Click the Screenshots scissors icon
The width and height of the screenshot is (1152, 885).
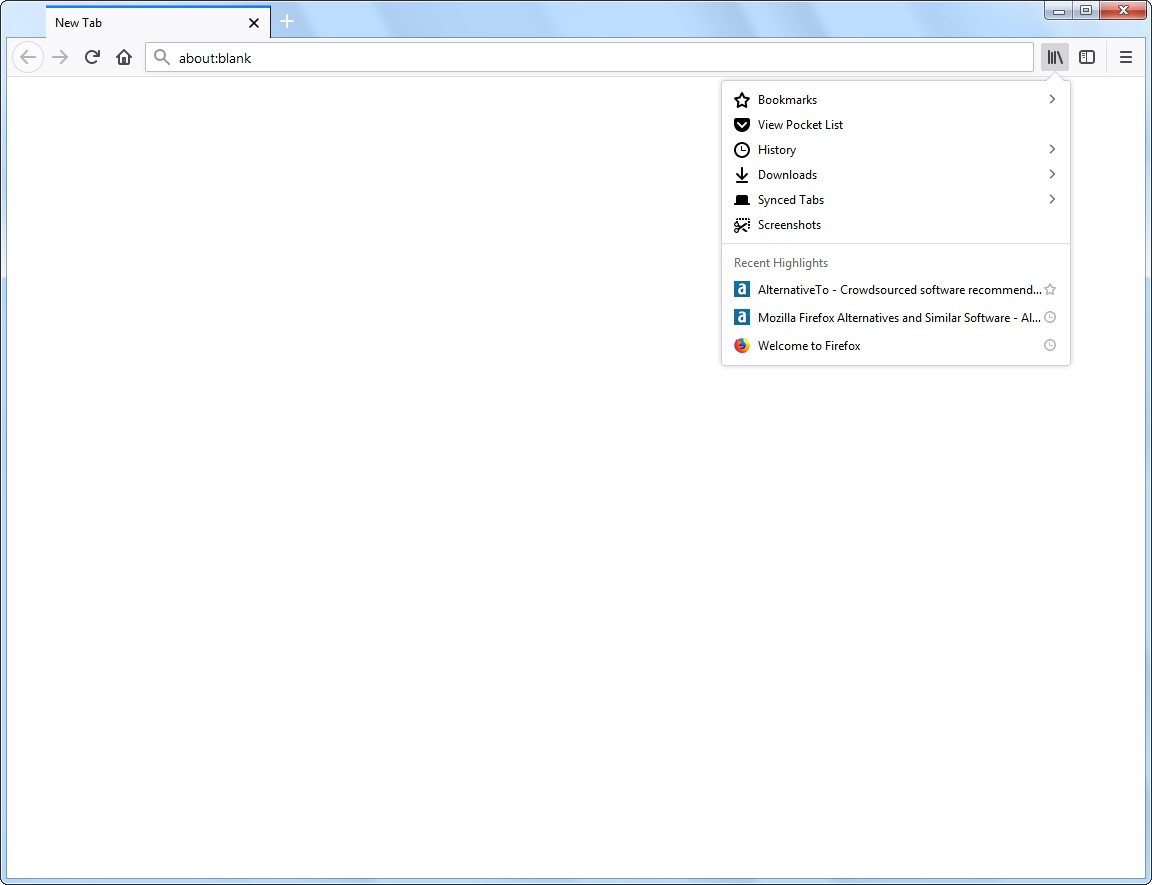(x=742, y=225)
